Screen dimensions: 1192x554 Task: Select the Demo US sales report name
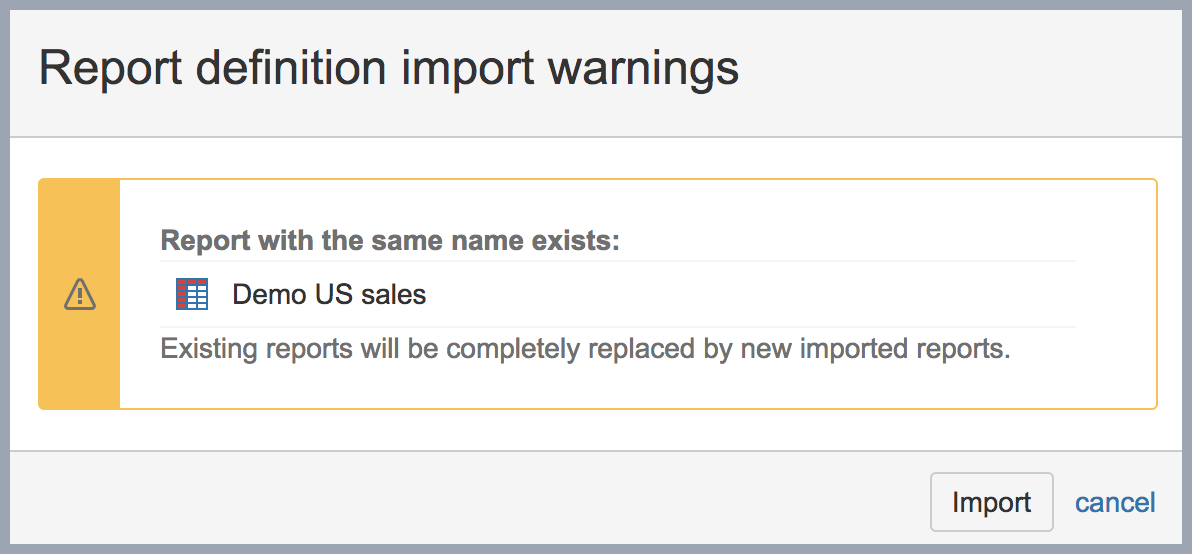pos(329,294)
